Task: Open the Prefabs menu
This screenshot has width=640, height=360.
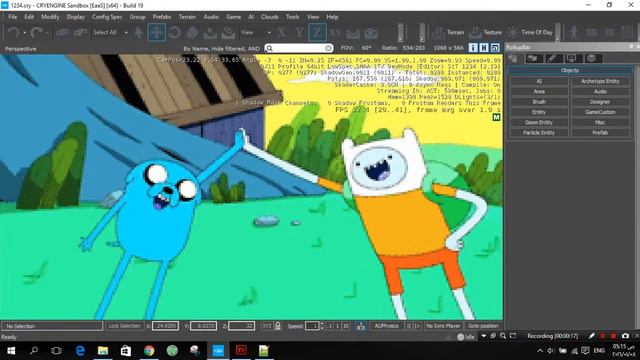Action: point(162,17)
